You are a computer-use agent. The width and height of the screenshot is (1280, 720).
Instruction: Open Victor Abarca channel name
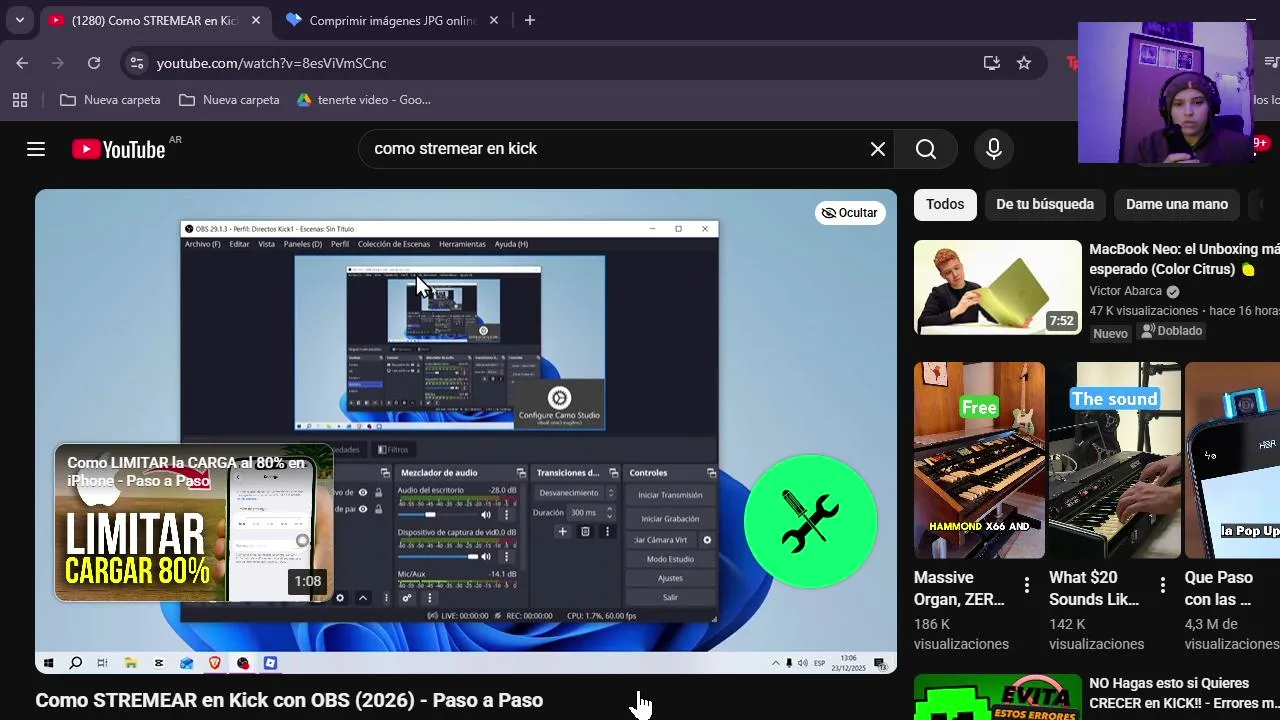click(x=1125, y=291)
